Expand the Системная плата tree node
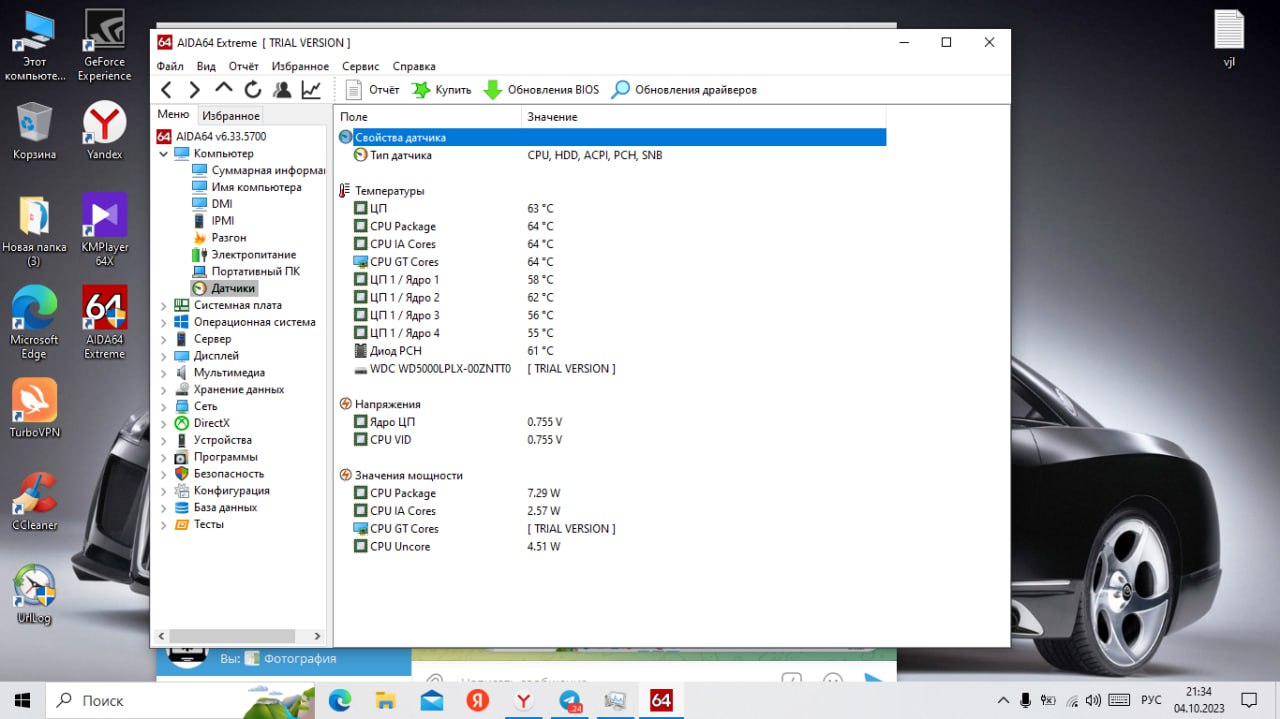Screen dimensions: 1280x719 pyautogui.click(x=164, y=305)
